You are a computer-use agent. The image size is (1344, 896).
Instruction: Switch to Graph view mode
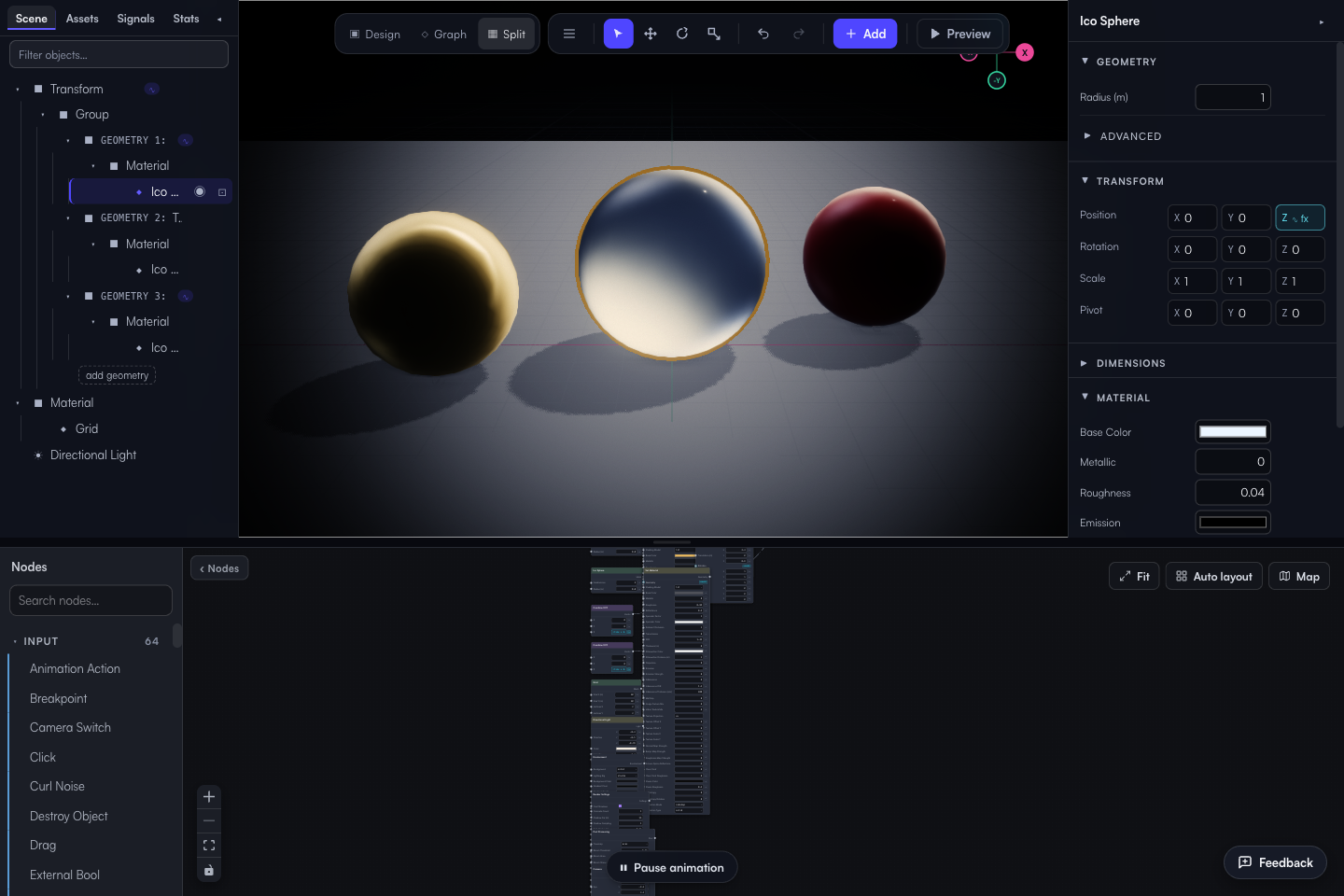pyautogui.click(x=444, y=35)
